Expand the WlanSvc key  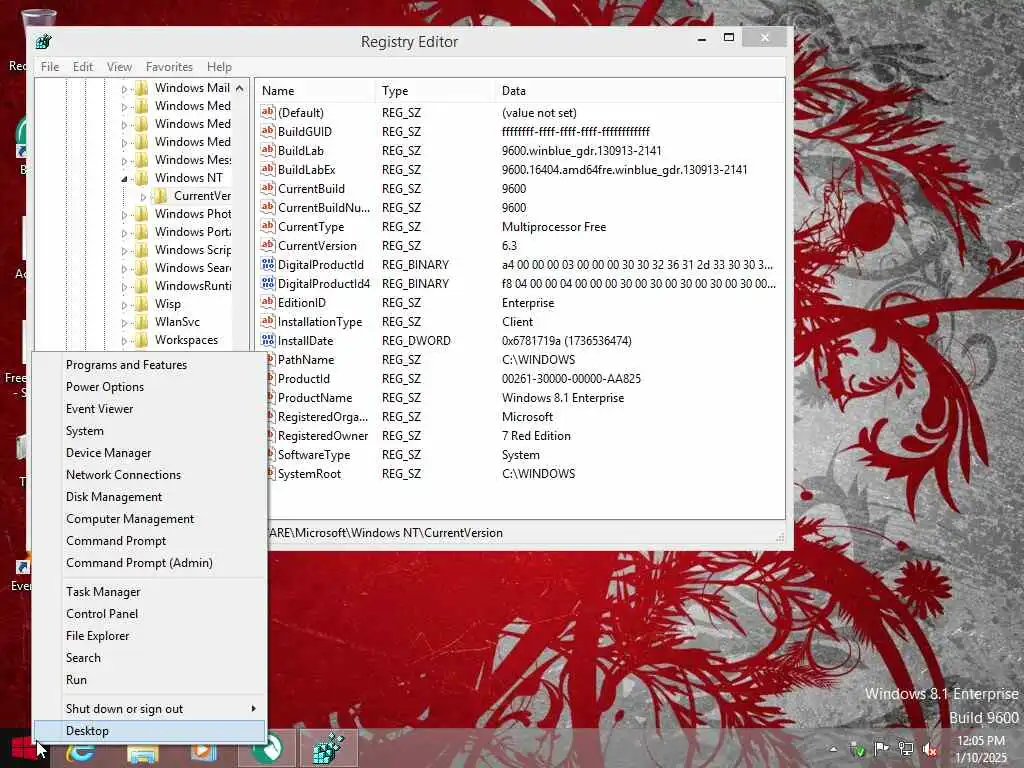(124, 323)
